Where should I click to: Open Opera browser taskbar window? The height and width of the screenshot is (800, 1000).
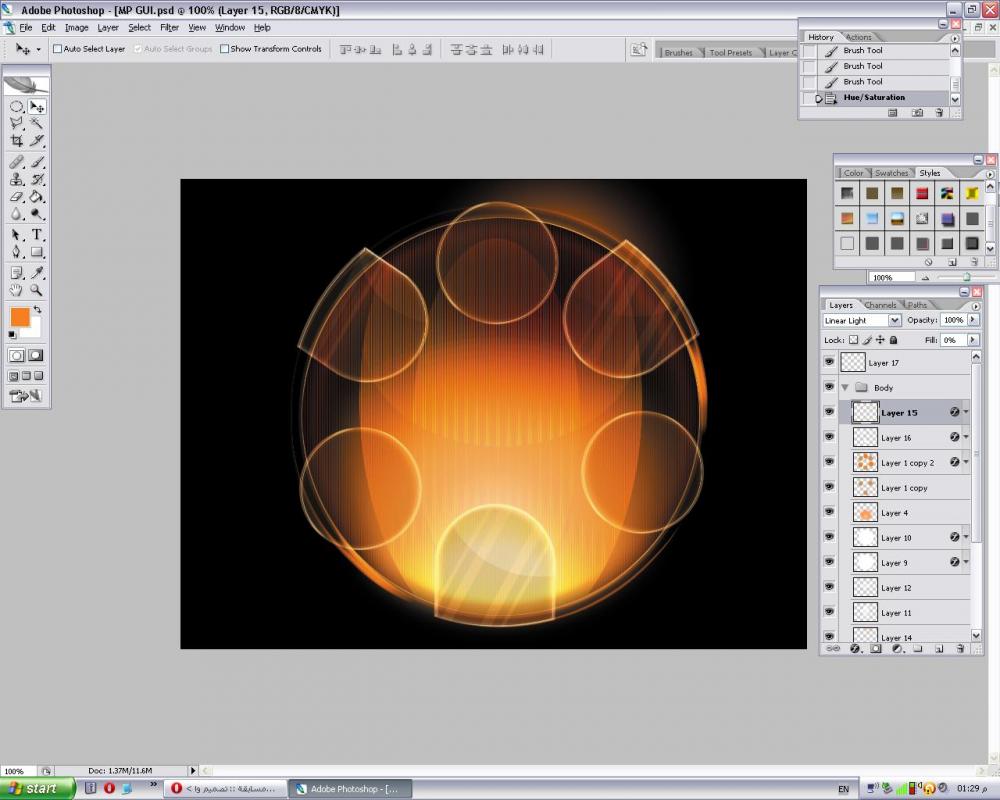[226, 789]
